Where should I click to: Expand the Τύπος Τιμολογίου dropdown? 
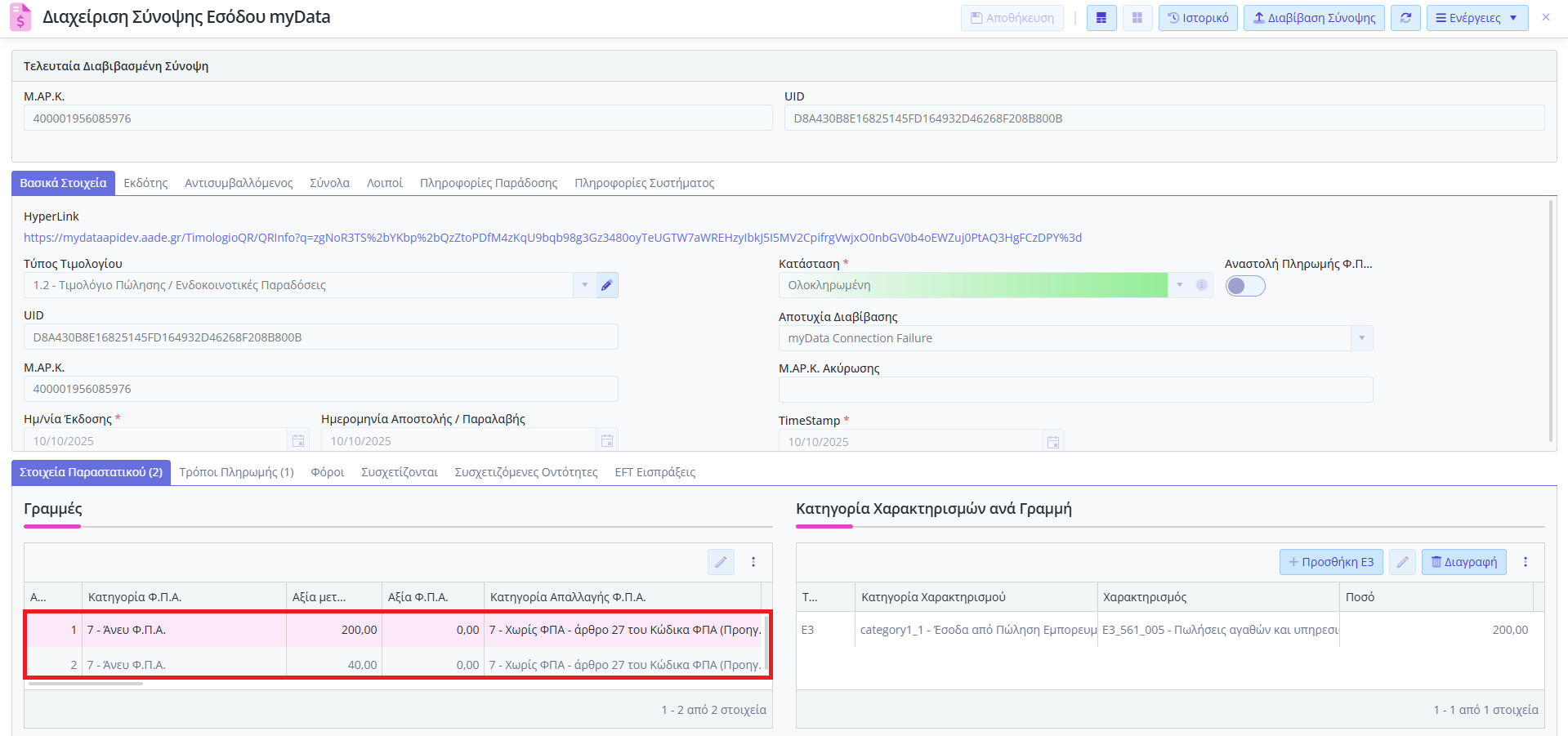pyautogui.click(x=585, y=285)
